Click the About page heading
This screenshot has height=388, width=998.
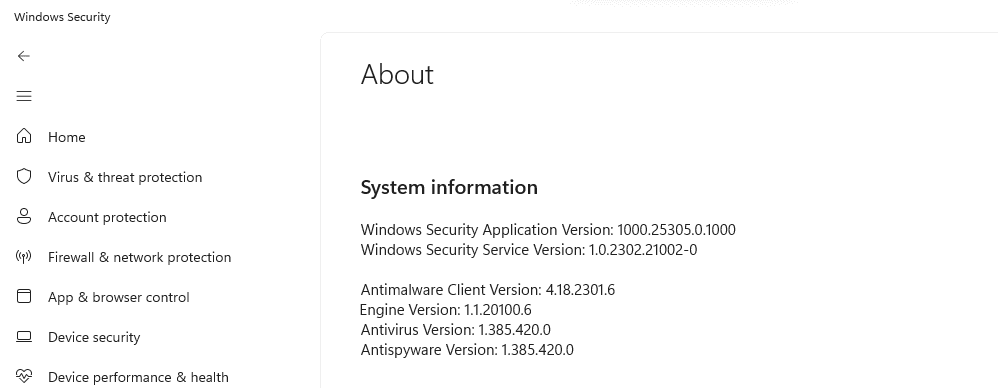397,74
